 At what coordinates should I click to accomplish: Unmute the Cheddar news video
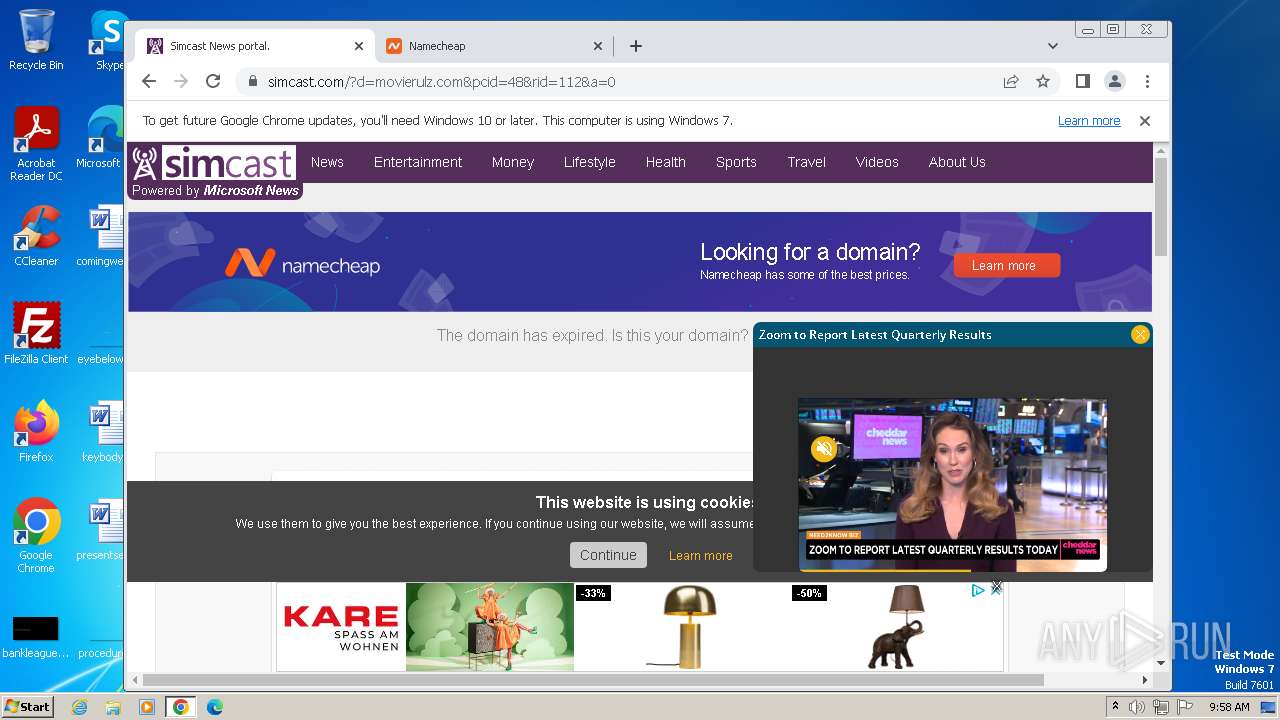point(824,449)
